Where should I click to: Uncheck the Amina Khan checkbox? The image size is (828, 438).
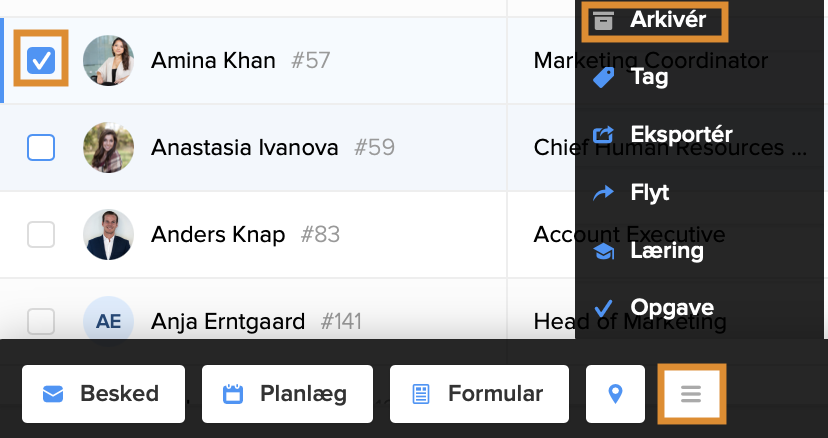pos(41,61)
